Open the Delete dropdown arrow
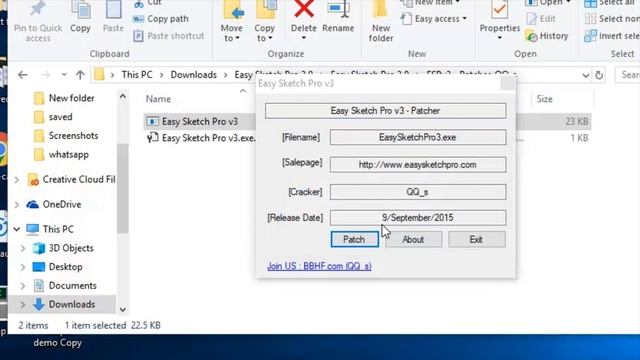Image resolution: width=640 pixels, height=360 pixels. pos(304,38)
